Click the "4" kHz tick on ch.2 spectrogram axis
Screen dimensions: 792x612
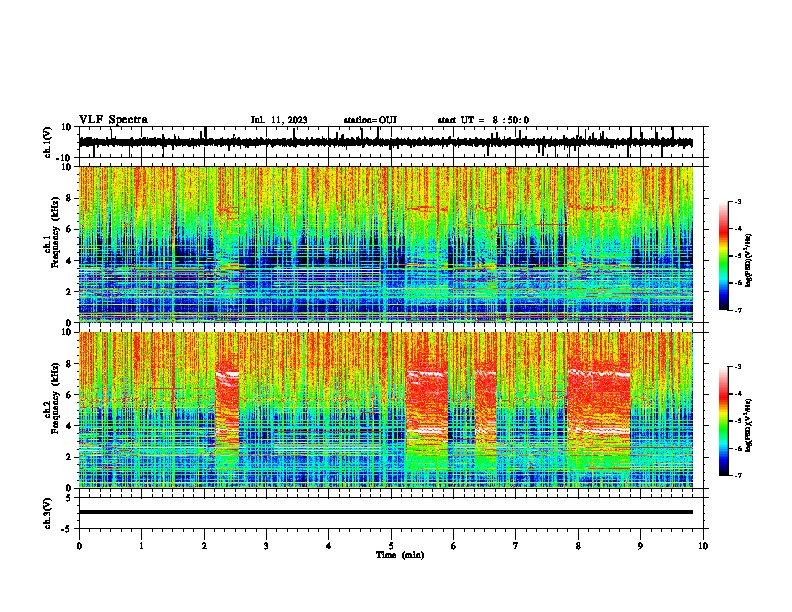pos(69,426)
